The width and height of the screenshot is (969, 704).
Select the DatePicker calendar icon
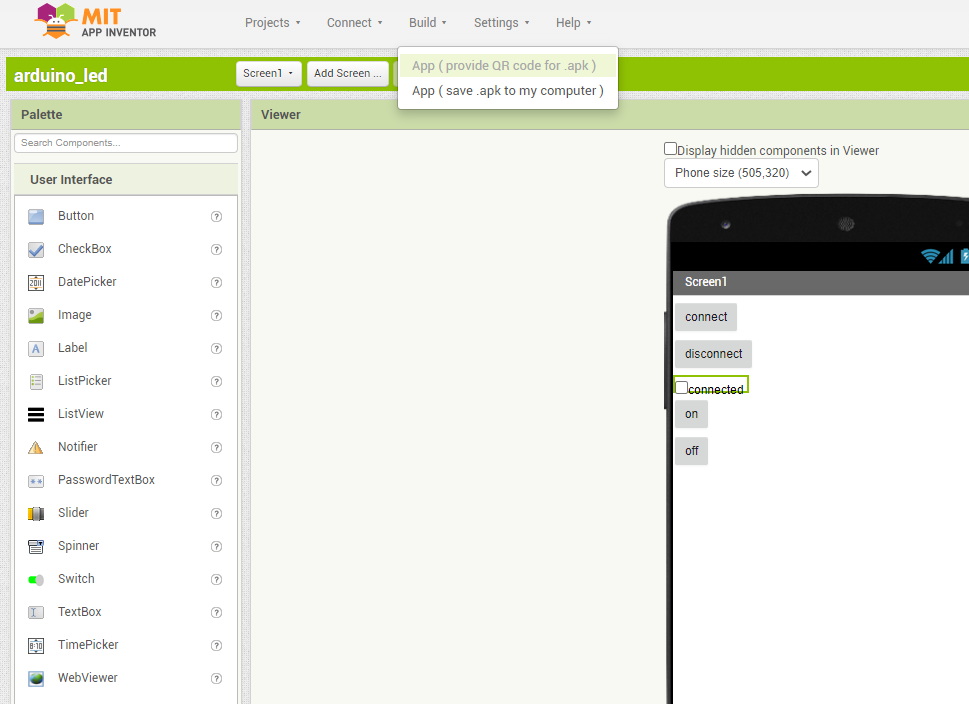coord(36,282)
